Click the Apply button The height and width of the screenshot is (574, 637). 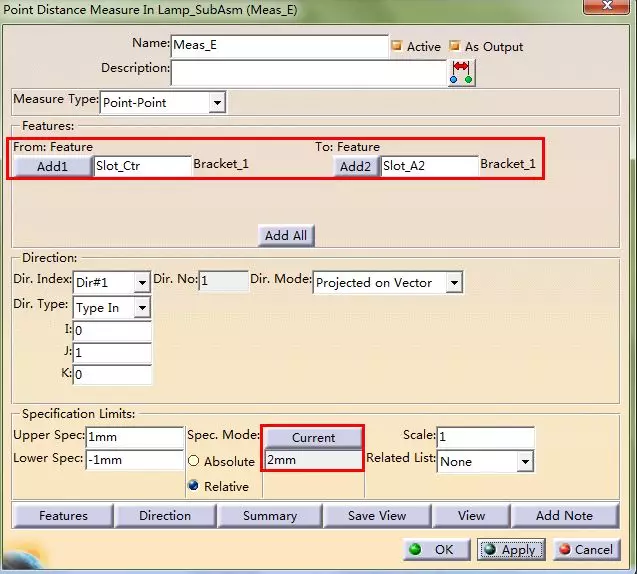pos(510,549)
